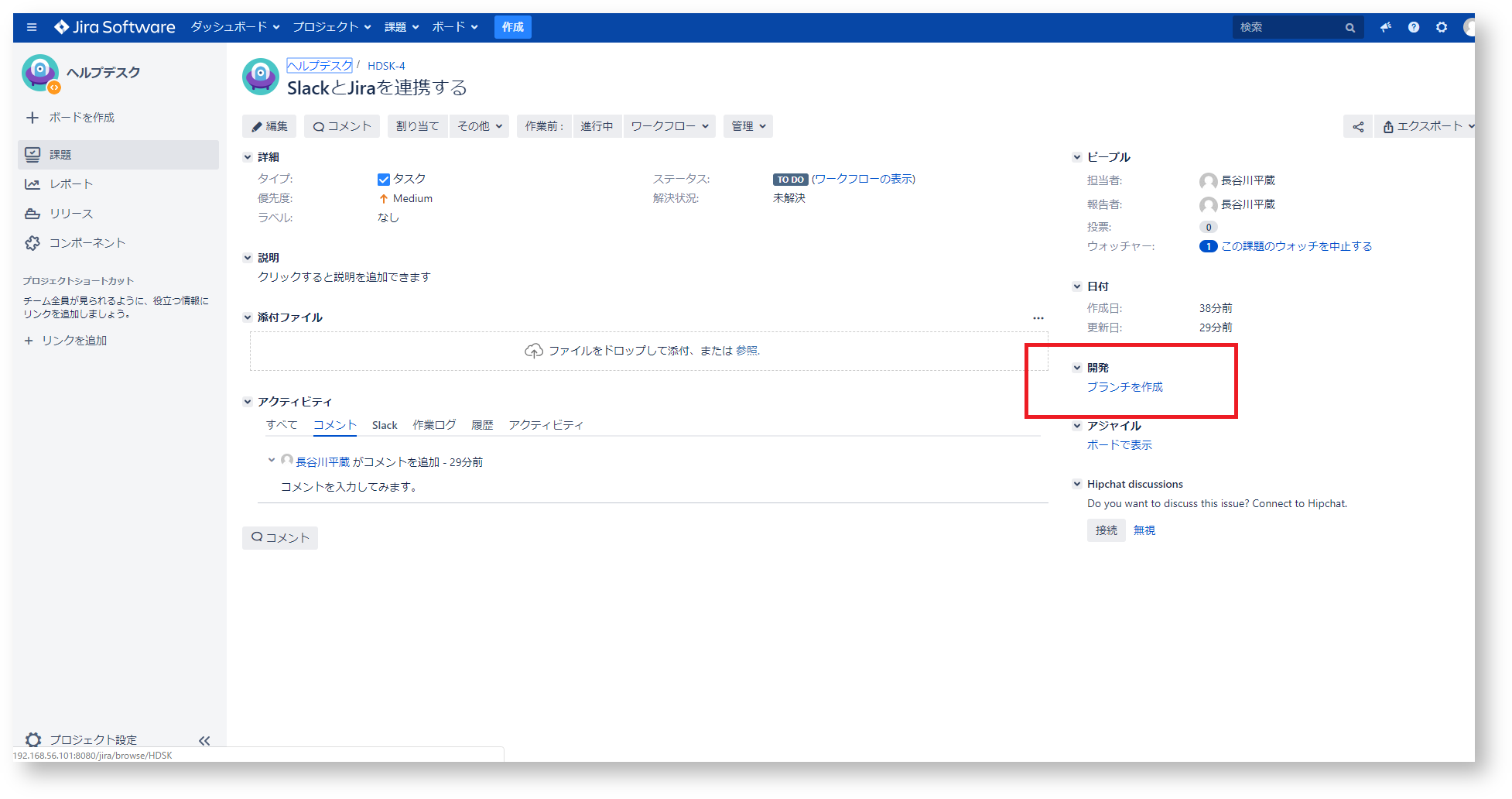Click the 作成 button

[513, 27]
